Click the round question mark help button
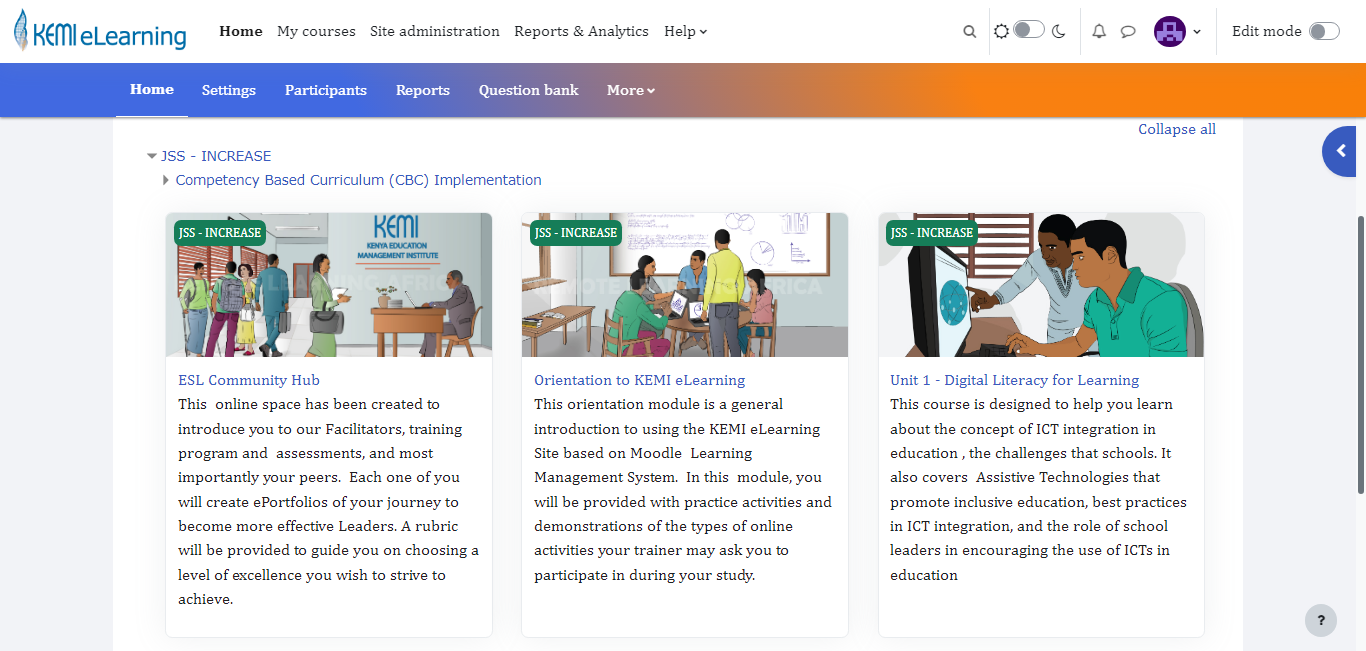 (1321, 620)
